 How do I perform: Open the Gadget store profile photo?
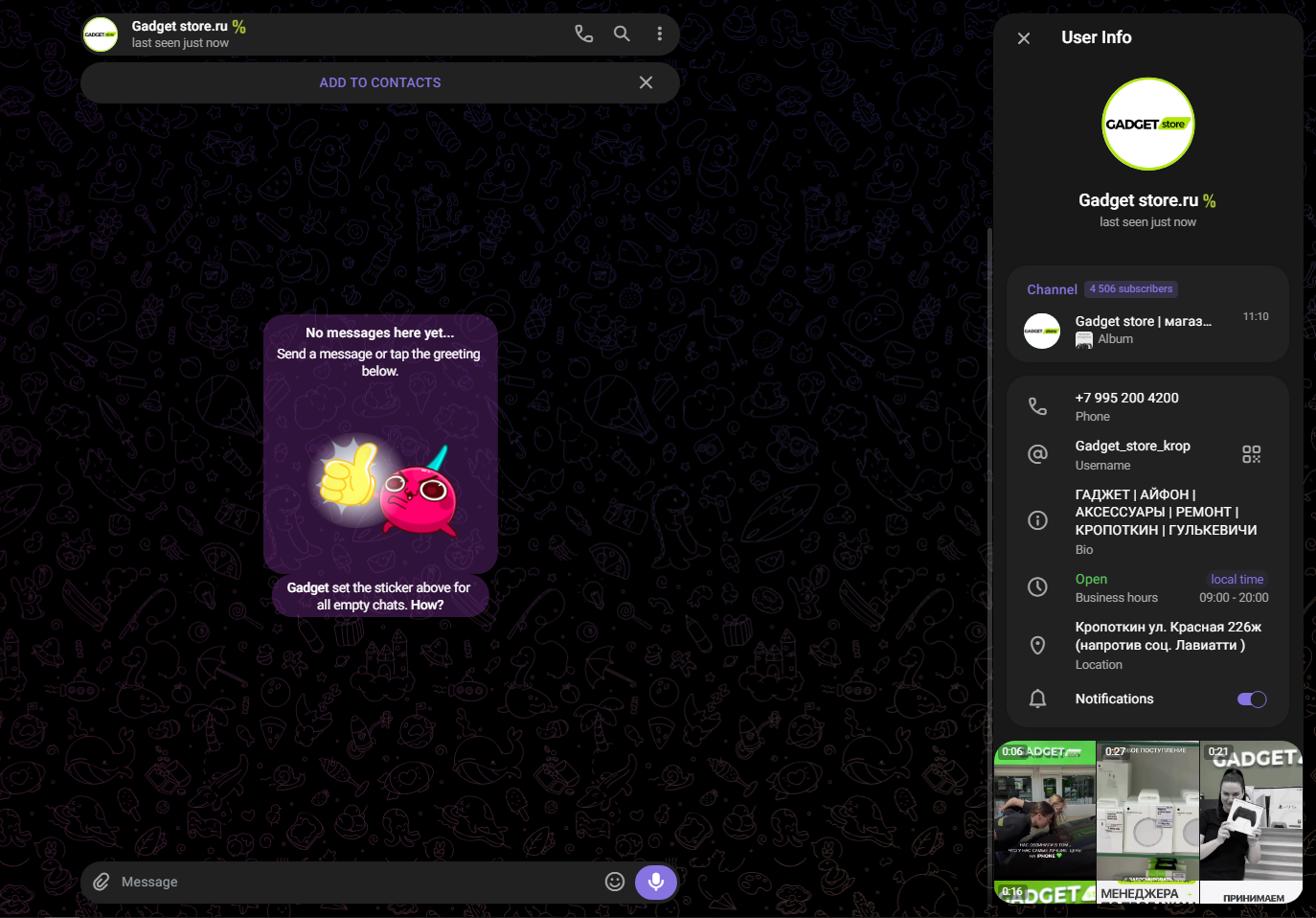pos(1148,124)
